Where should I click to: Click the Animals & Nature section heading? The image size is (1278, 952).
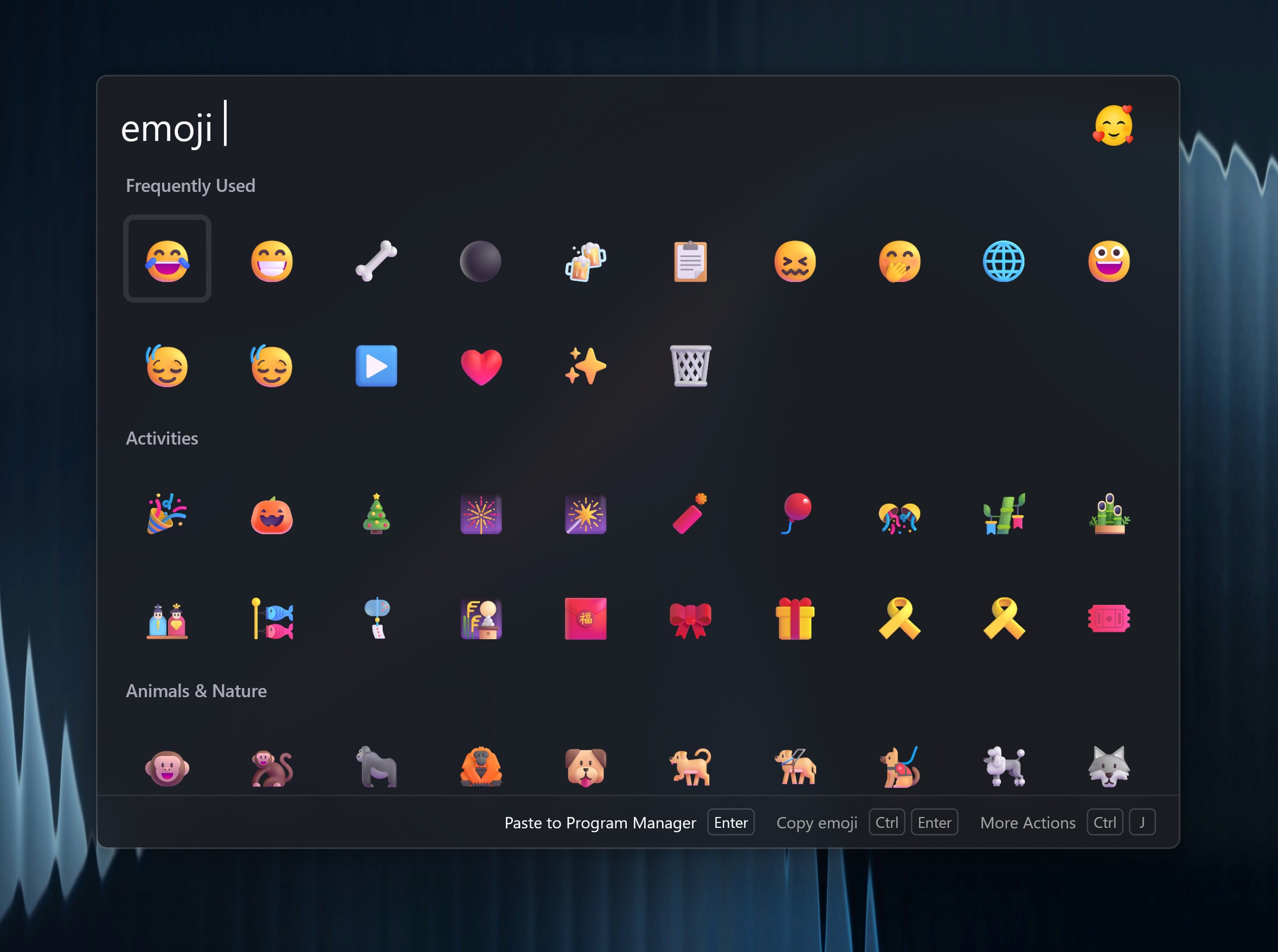click(x=196, y=690)
